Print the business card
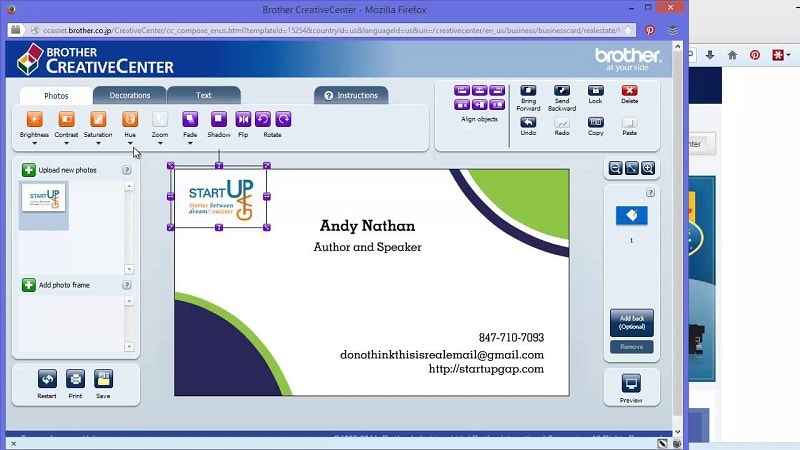Image resolution: width=800 pixels, height=450 pixels. [75, 380]
